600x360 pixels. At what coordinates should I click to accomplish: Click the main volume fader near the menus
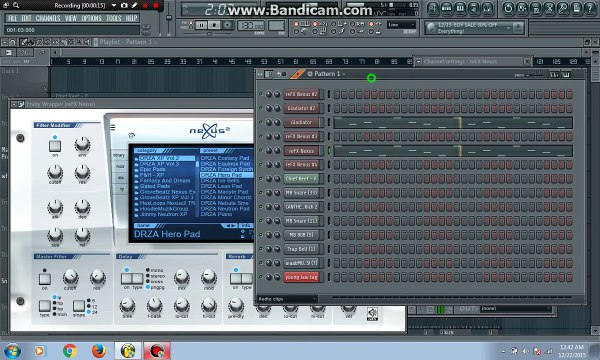point(168,18)
